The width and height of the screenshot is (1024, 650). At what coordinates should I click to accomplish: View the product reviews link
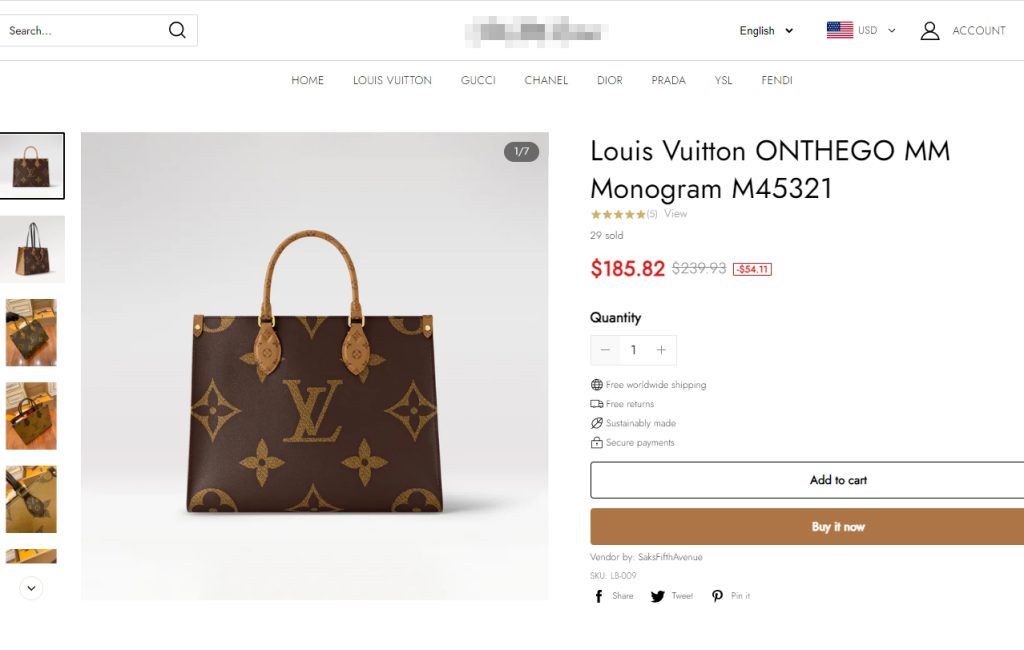click(x=676, y=214)
